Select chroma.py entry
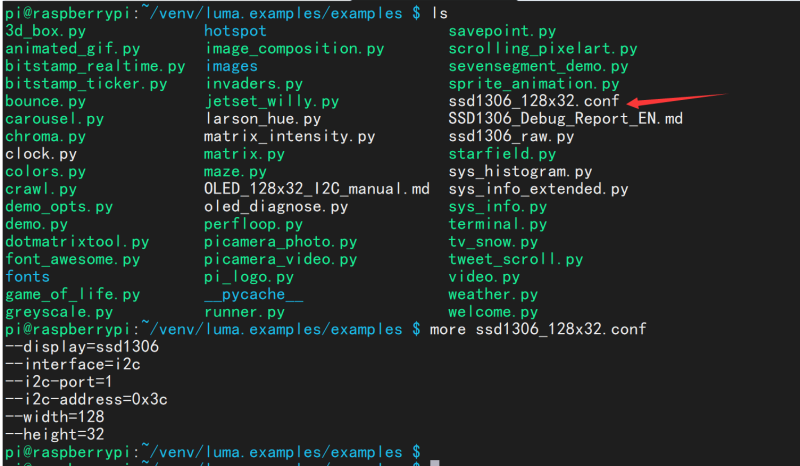This screenshot has width=800, height=466. pyautogui.click(x=45, y=136)
